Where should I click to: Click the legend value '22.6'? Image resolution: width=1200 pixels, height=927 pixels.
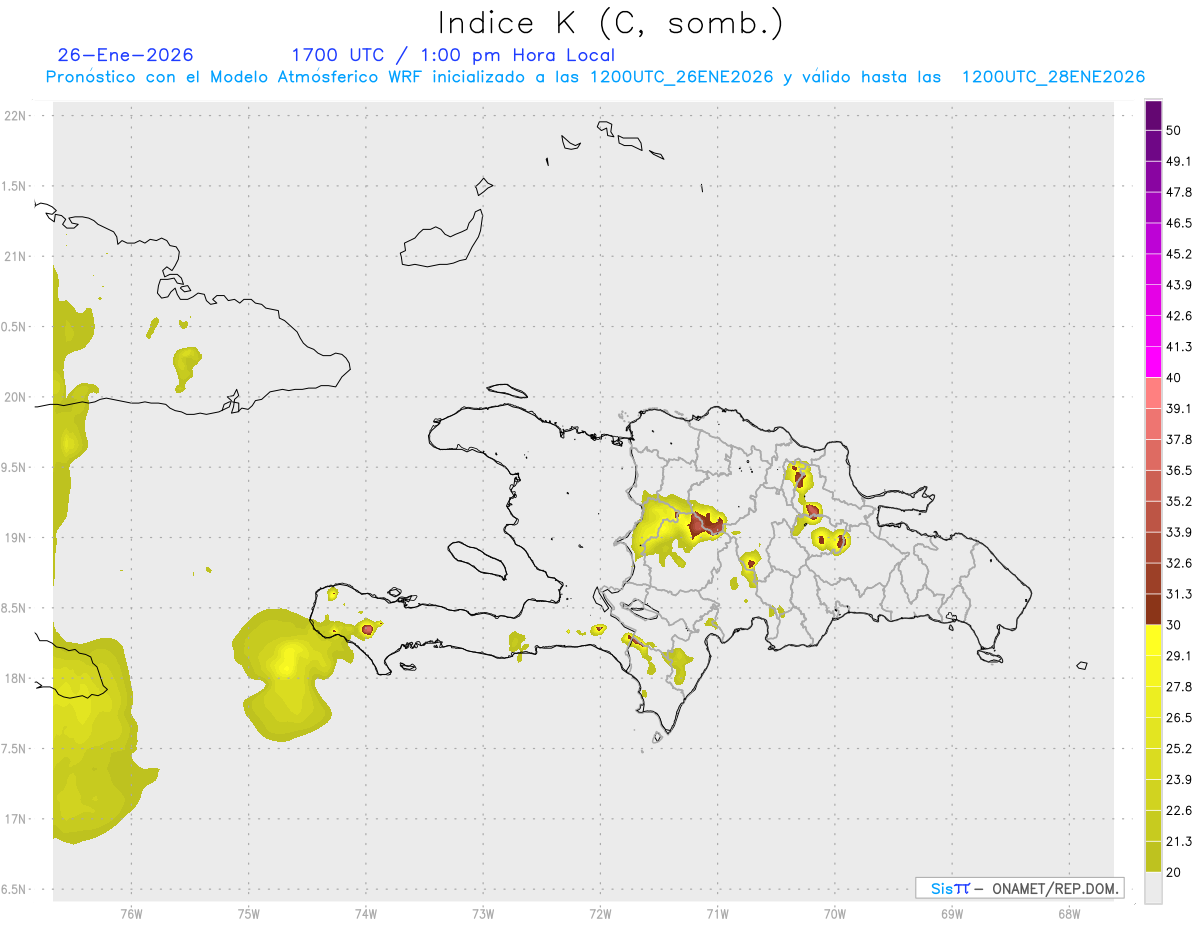[x=1179, y=811]
